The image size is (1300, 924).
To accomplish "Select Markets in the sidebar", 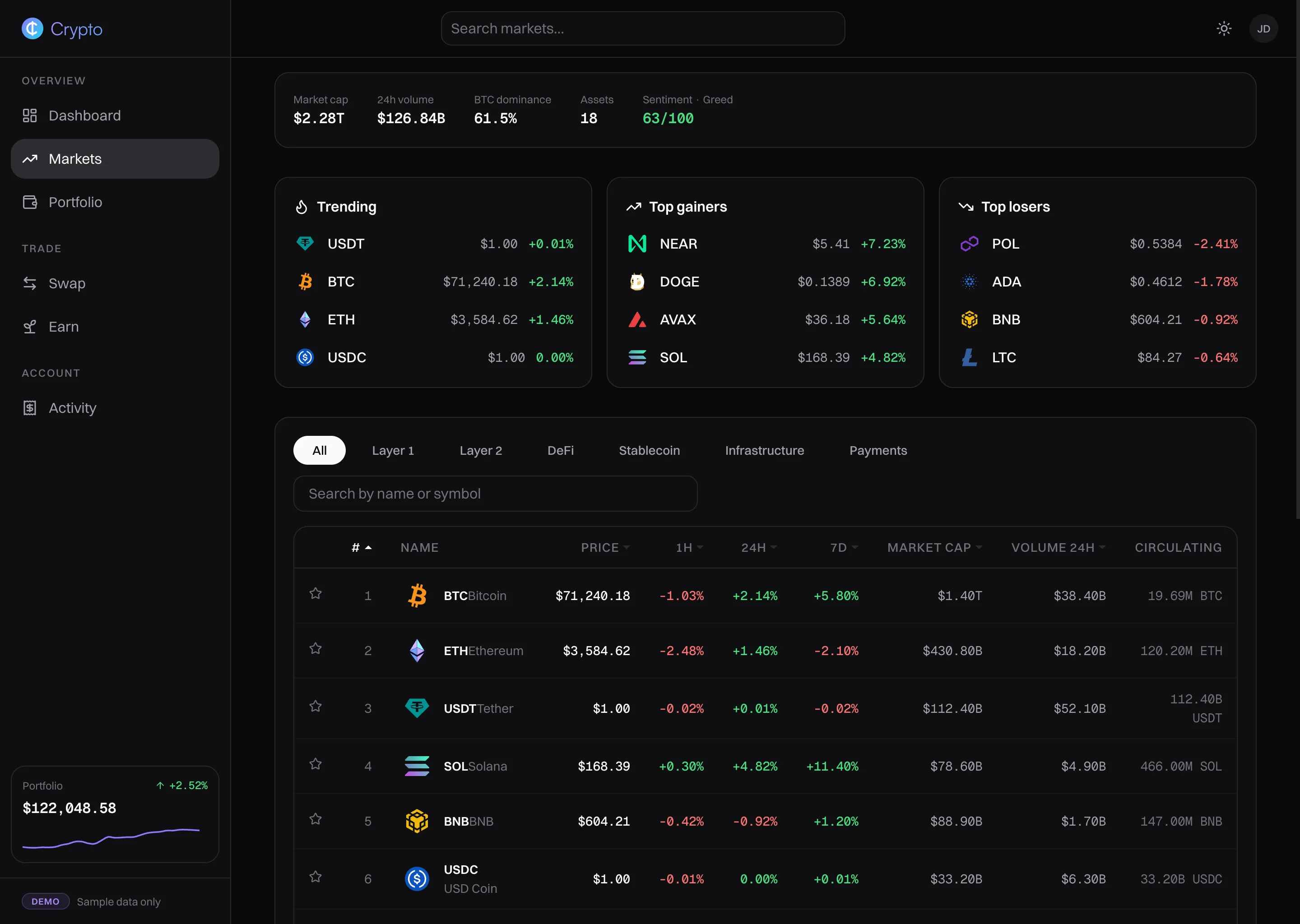I will (x=115, y=159).
